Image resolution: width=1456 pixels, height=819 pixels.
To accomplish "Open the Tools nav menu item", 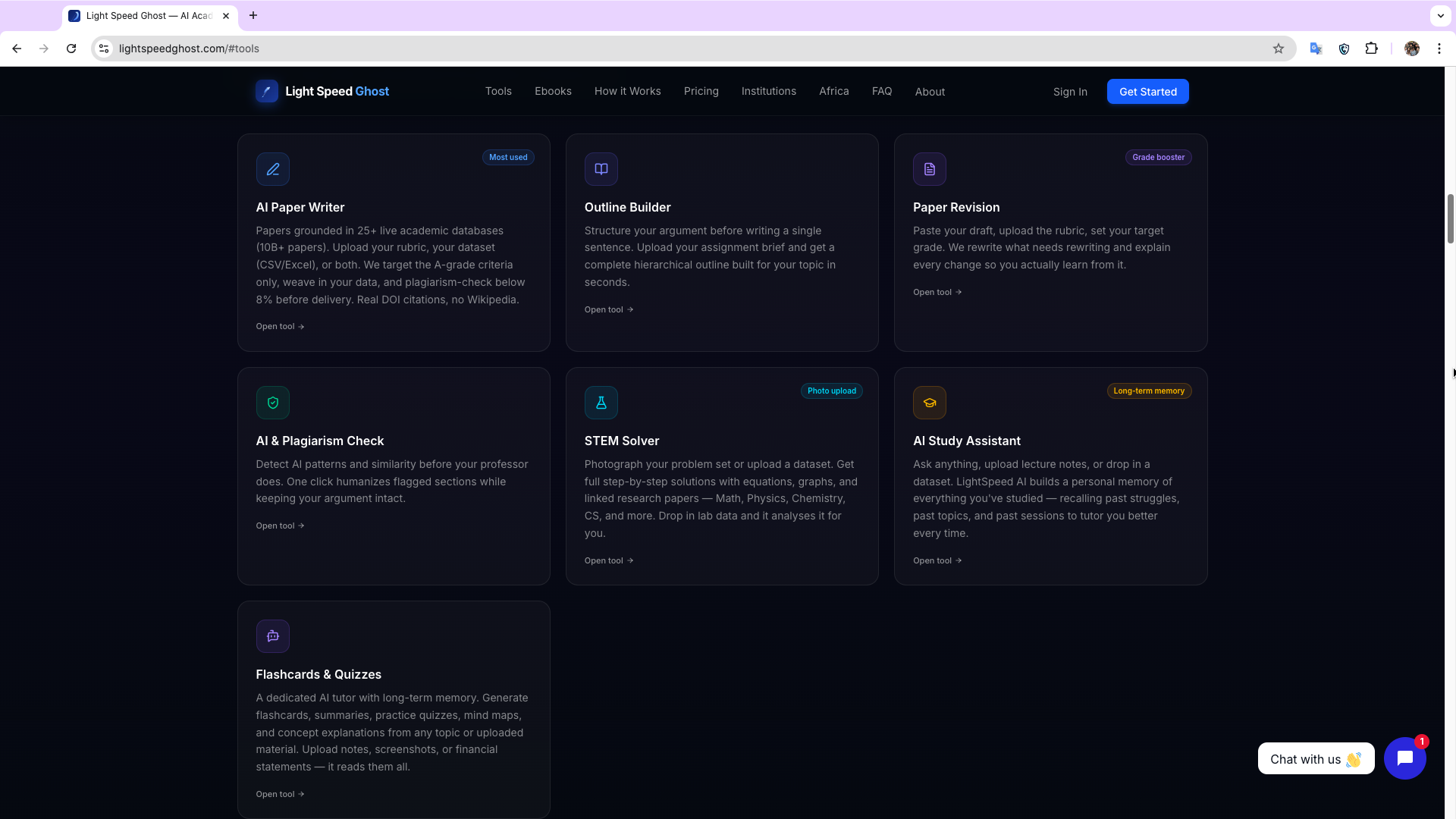I will [x=498, y=91].
